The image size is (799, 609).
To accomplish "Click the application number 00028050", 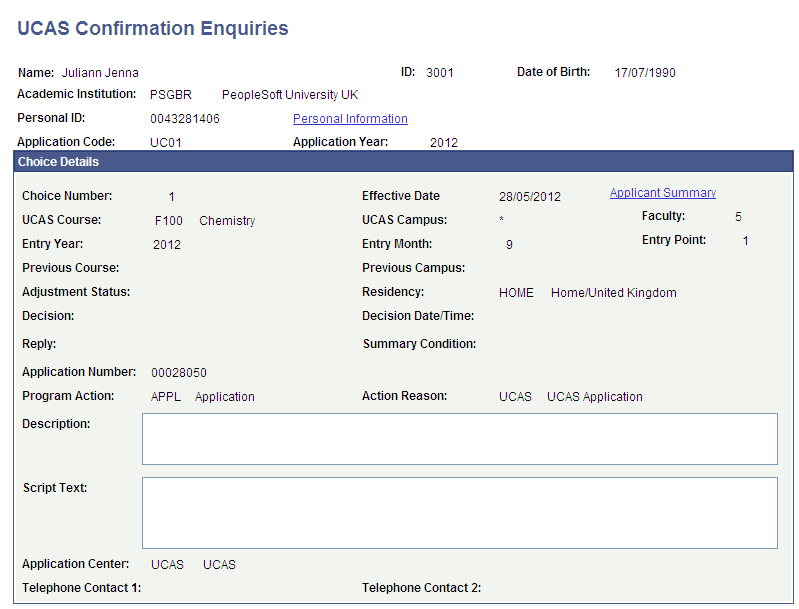I will point(179,373).
